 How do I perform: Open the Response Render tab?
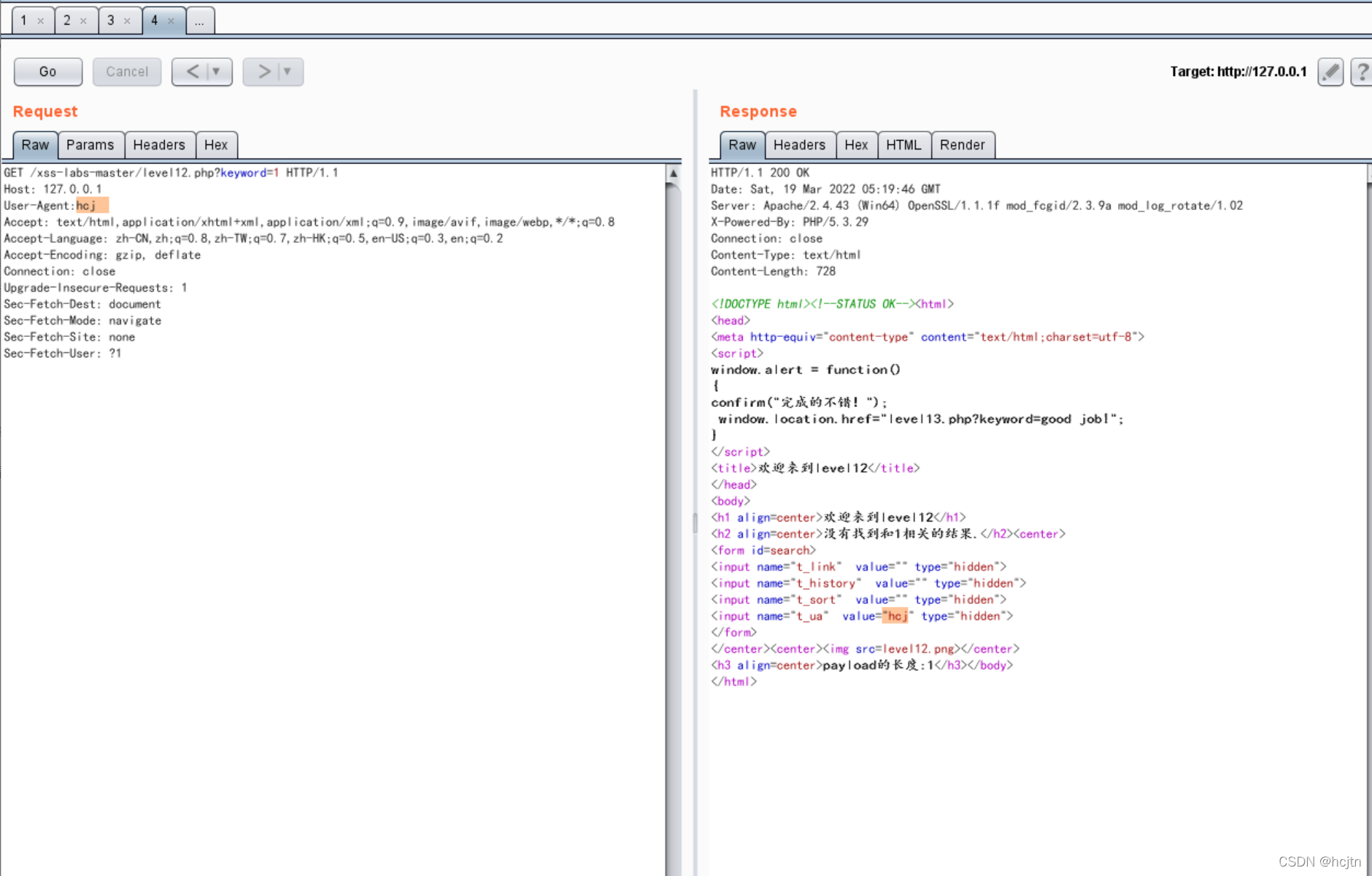pyautogui.click(x=963, y=145)
